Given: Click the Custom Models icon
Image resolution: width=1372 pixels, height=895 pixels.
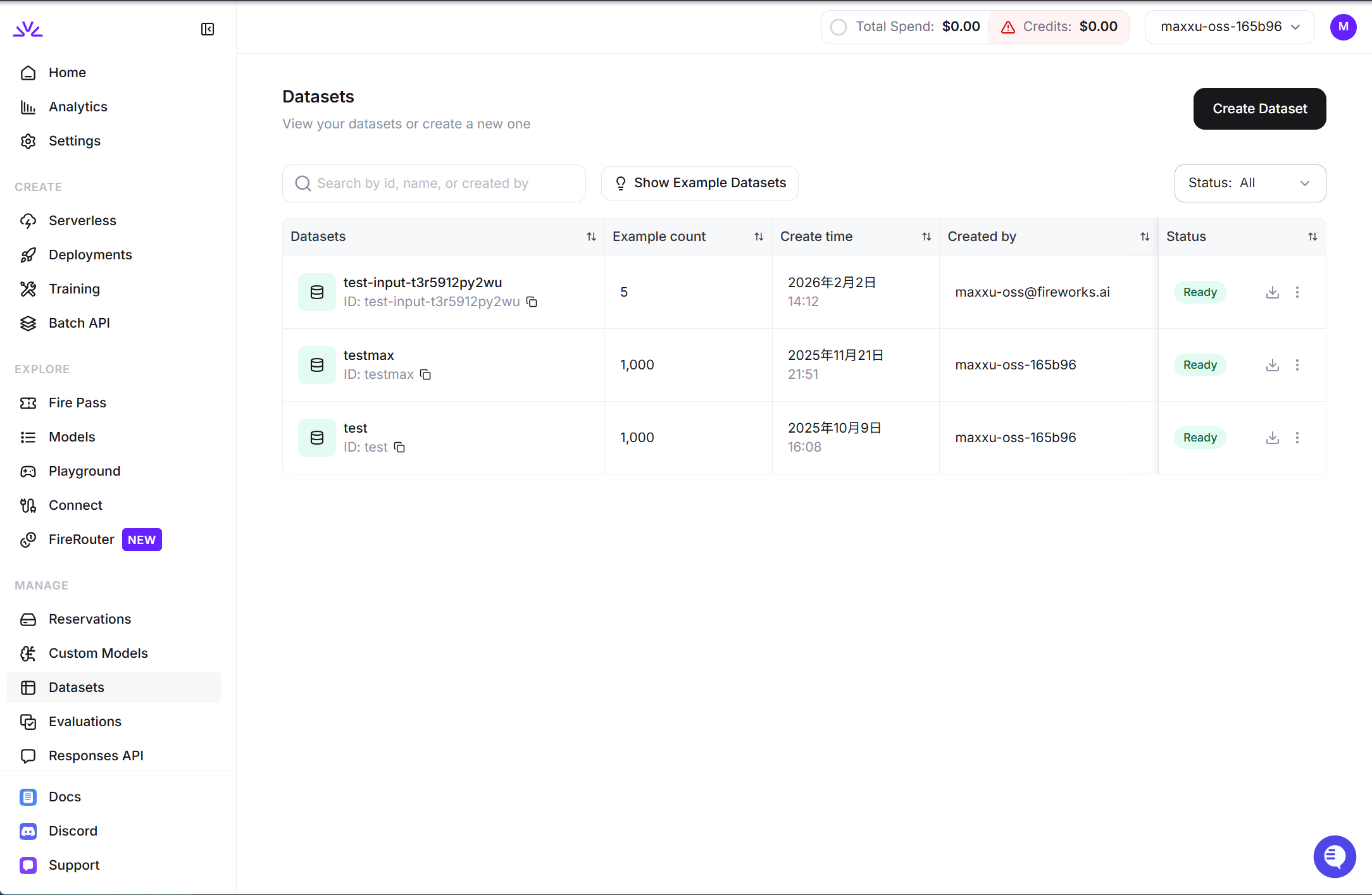Looking at the screenshot, I should (x=28, y=653).
